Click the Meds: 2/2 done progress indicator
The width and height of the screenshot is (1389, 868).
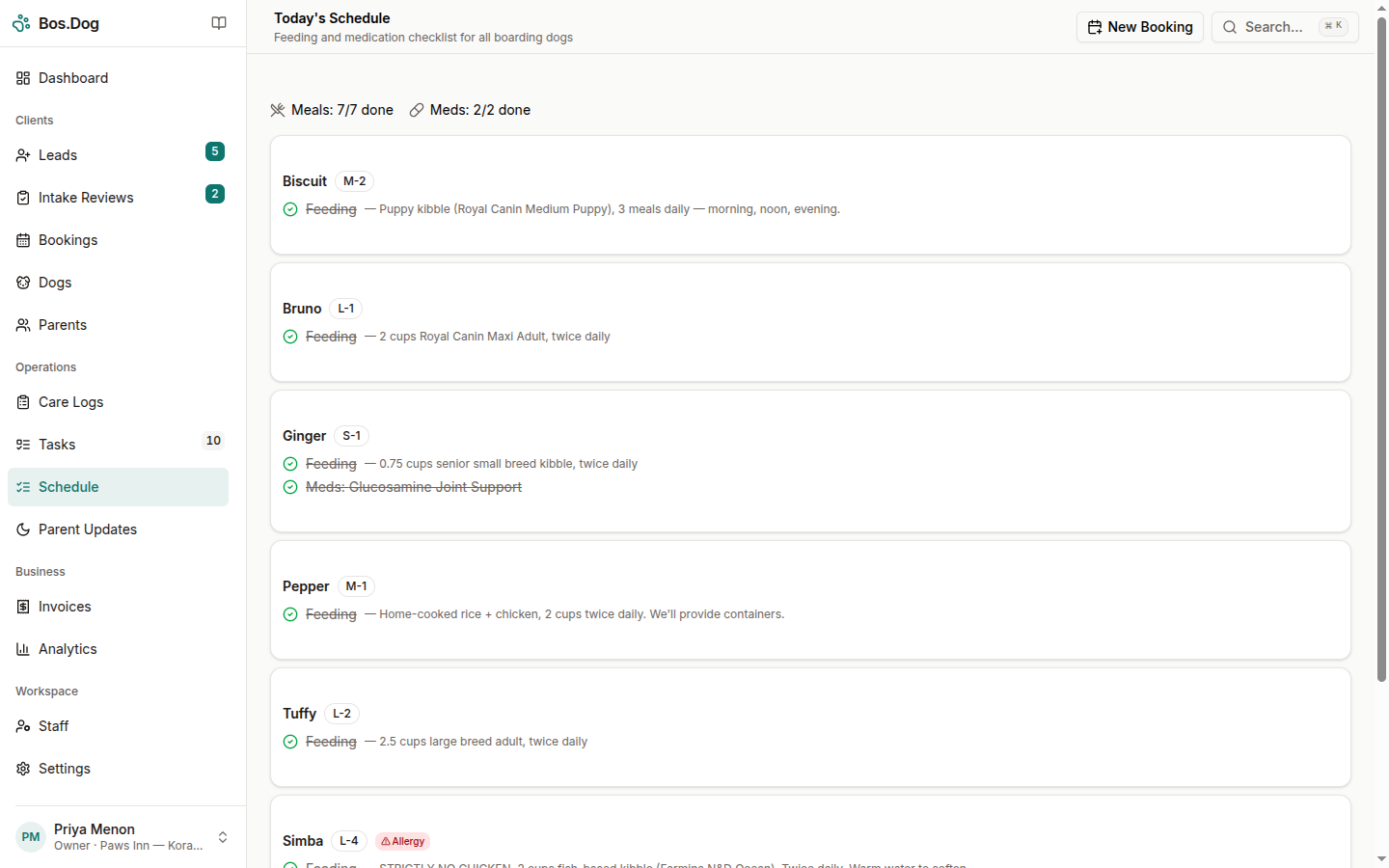[x=470, y=110]
